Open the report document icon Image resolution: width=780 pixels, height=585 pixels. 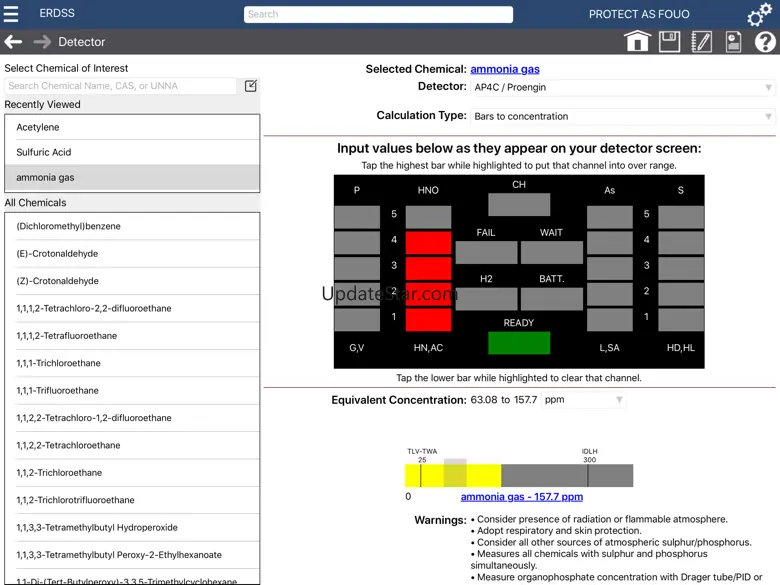[x=733, y=41]
